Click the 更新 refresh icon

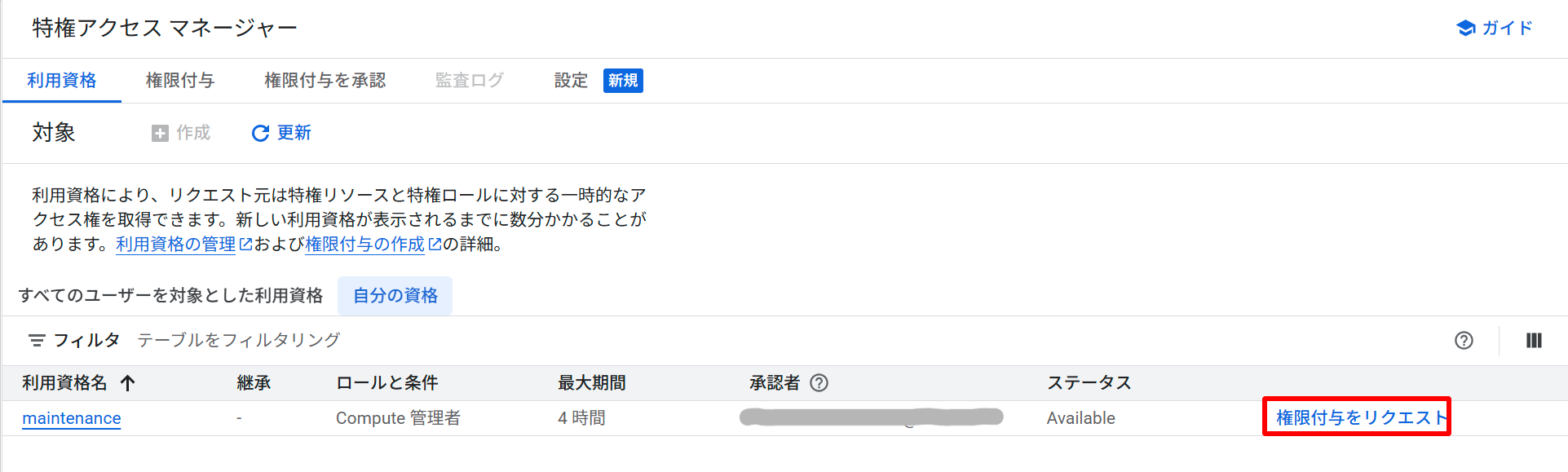pos(260,134)
